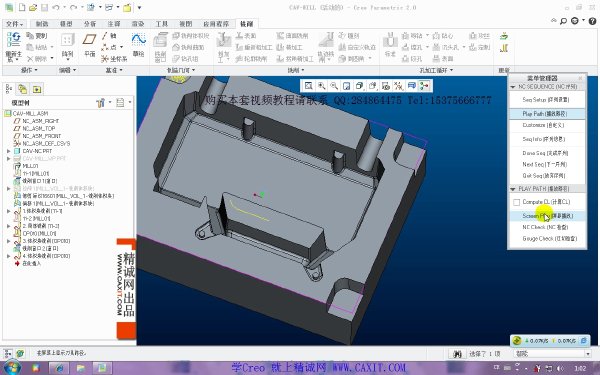Open the Hole Making Cycles group dropdown

tap(436, 70)
